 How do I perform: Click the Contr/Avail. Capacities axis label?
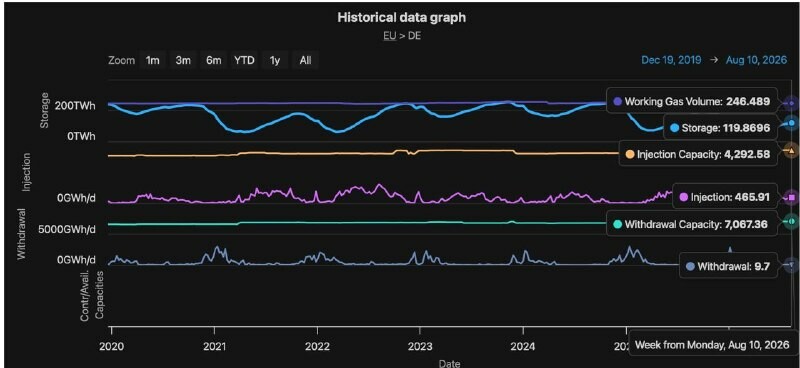tap(92, 296)
